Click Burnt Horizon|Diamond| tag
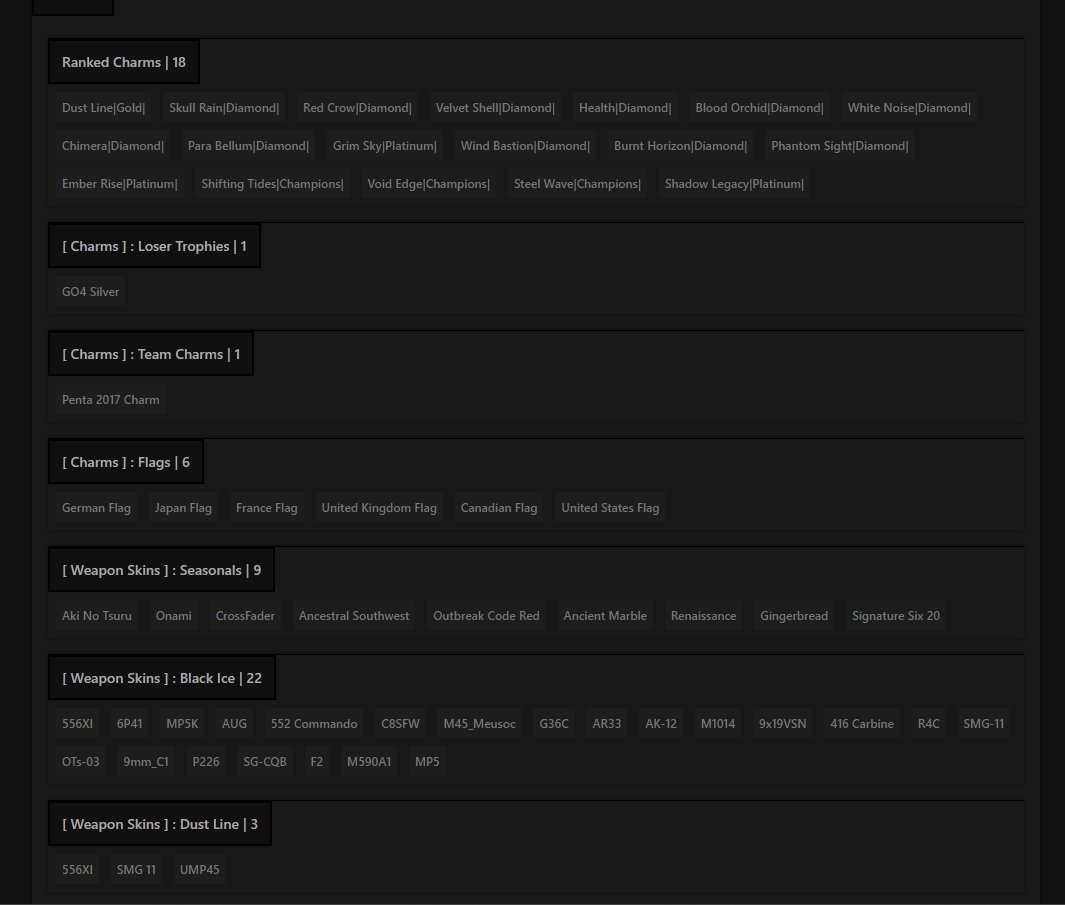This screenshot has height=905, width=1065. click(681, 146)
